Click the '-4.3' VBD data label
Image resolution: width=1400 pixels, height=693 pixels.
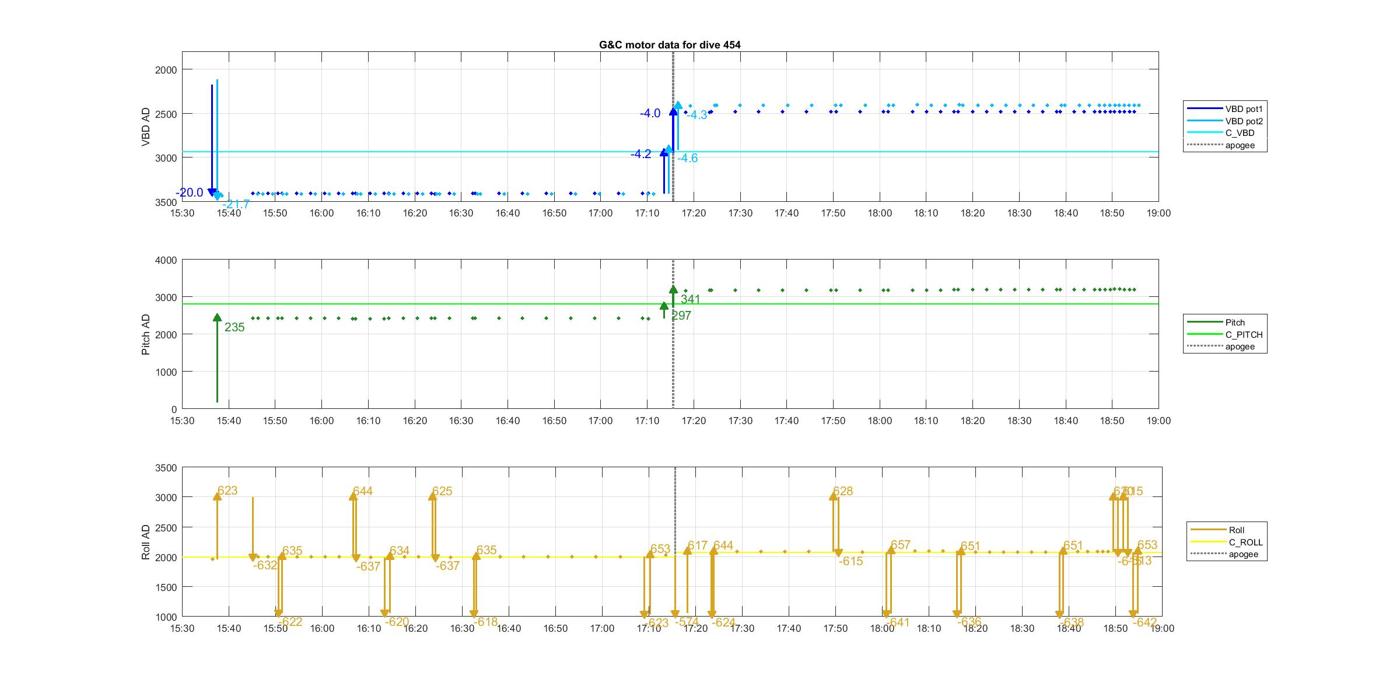[697, 115]
